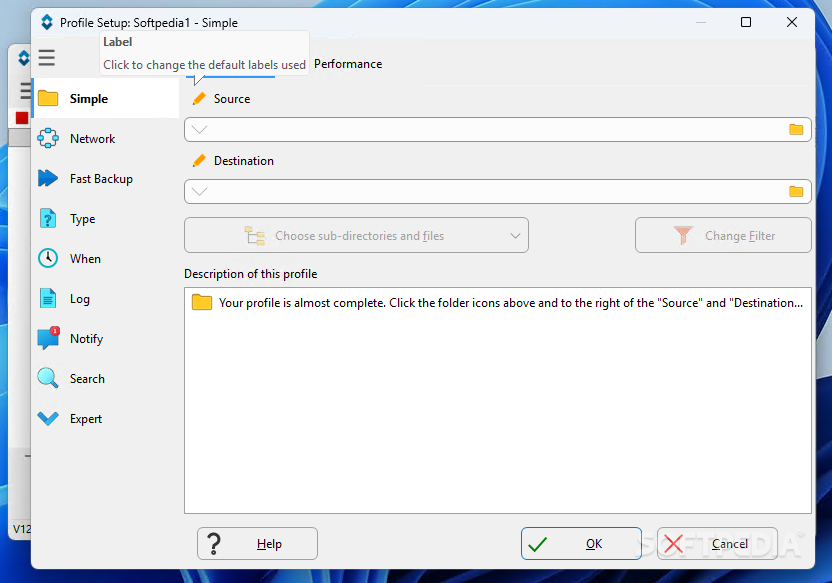Screen dimensions: 832x583
Task: Open the Network settings icon
Action: click(48, 138)
